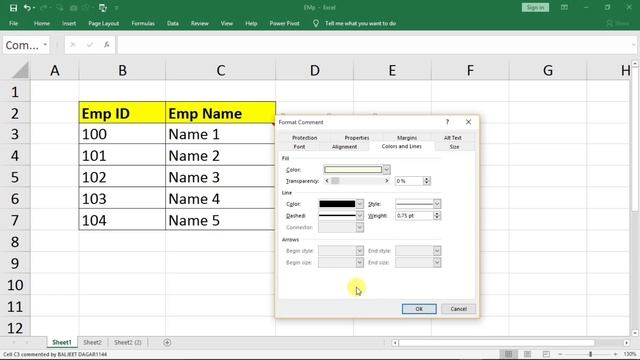Screen dimensions: 640x360
Task: Switch to Sheet2 (2) tab
Action: coord(128,342)
